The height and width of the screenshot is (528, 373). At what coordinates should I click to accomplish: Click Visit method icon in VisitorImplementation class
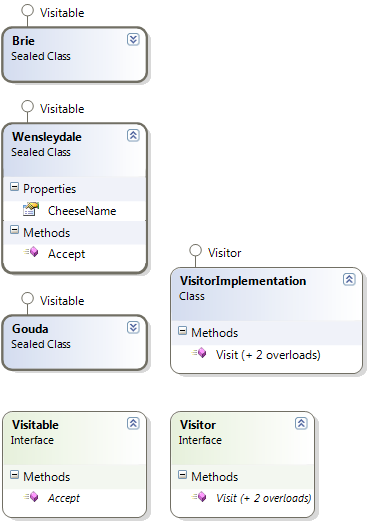point(199,353)
